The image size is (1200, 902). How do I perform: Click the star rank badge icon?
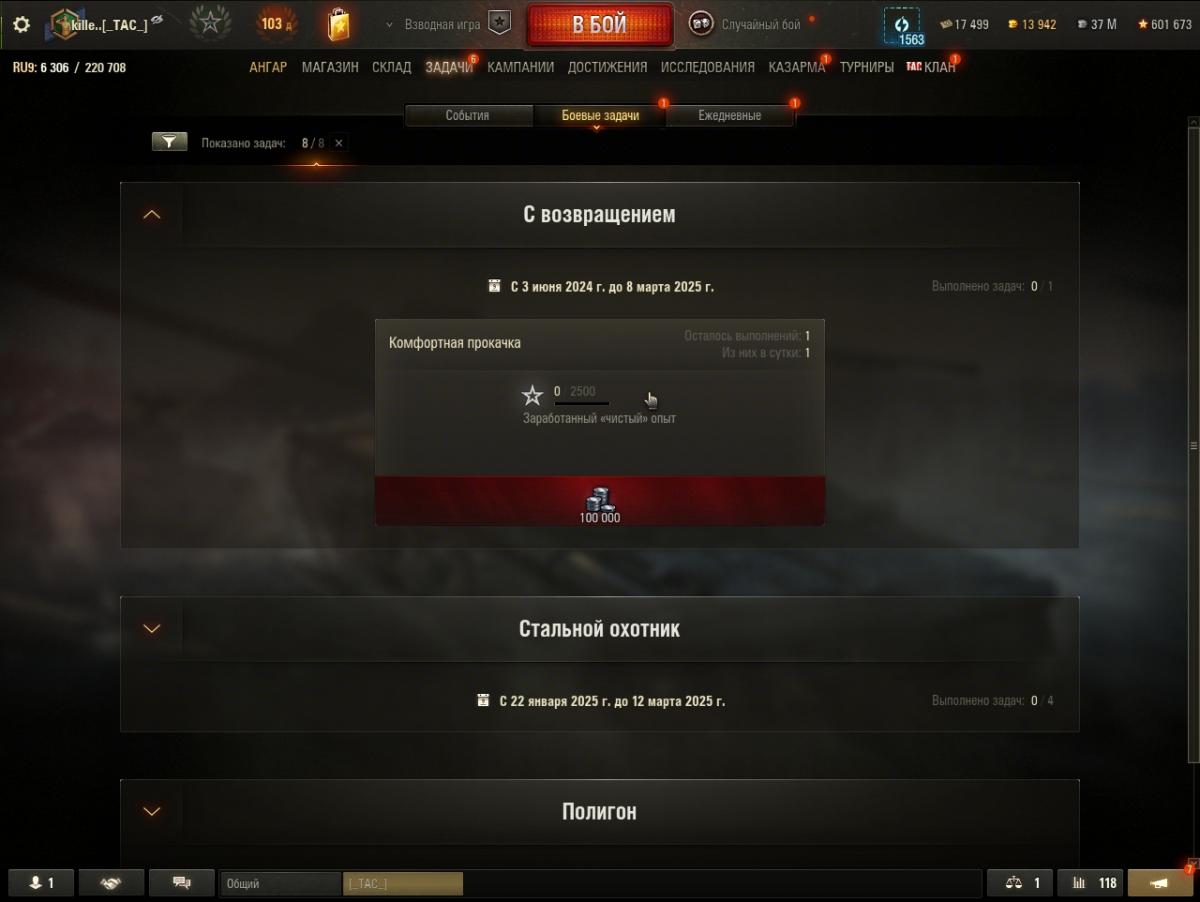pos(210,24)
